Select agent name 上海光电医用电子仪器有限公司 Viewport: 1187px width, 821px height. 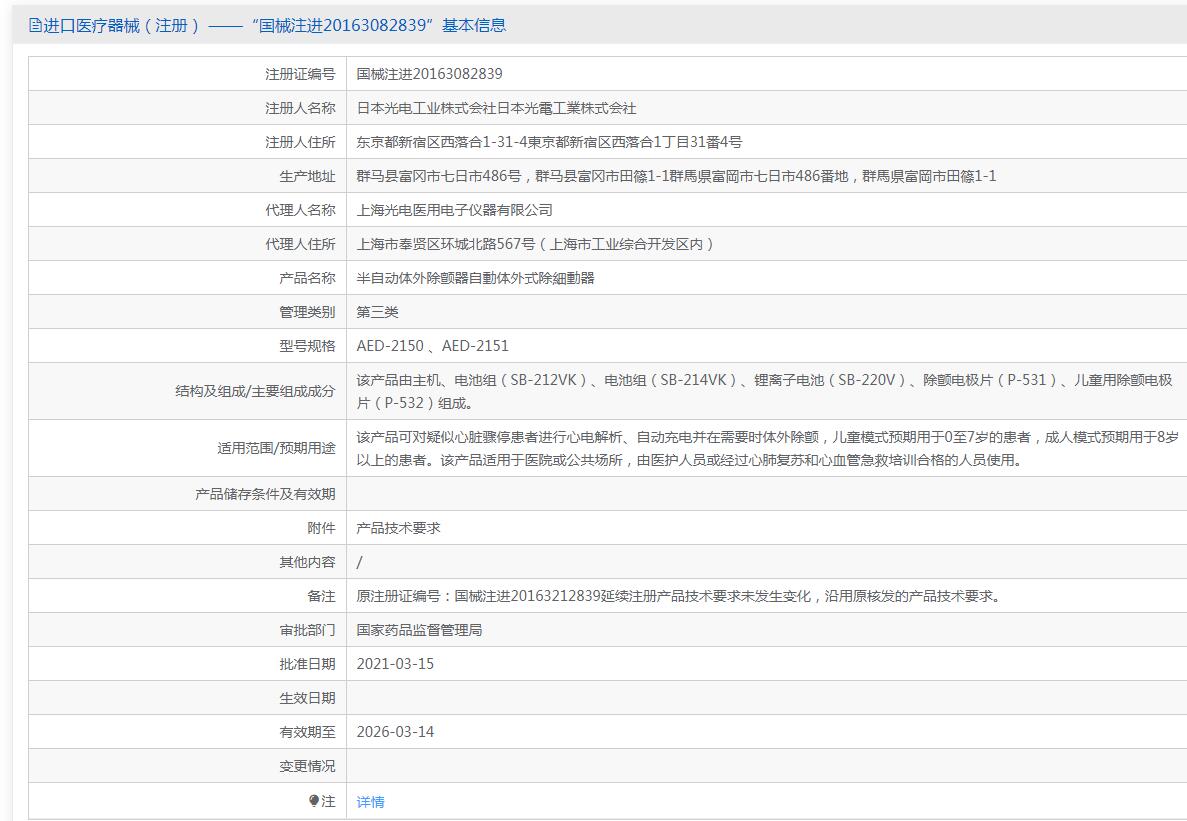454,210
